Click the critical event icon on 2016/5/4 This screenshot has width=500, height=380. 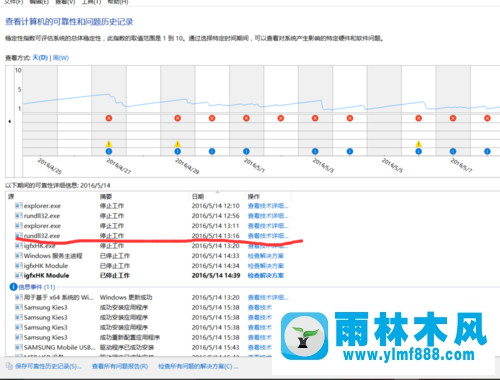click(350, 118)
